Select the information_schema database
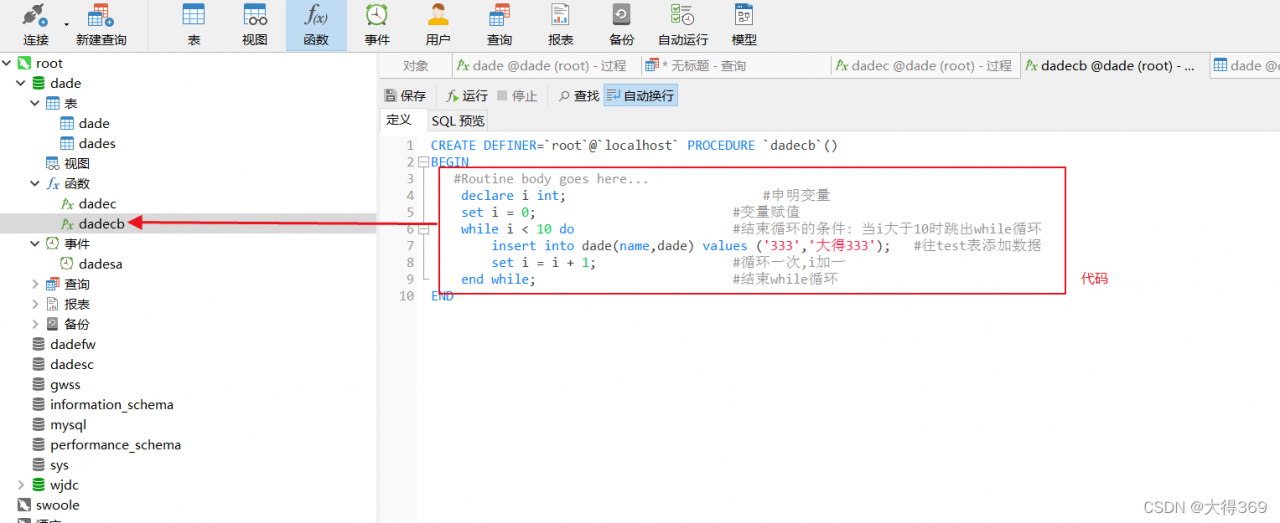Viewport: 1280px width, 523px height. point(112,404)
